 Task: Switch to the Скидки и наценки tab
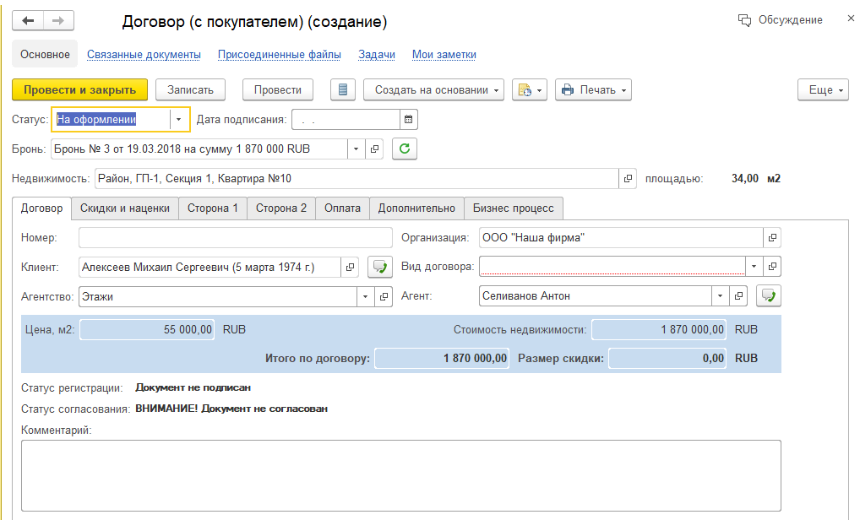[125, 208]
